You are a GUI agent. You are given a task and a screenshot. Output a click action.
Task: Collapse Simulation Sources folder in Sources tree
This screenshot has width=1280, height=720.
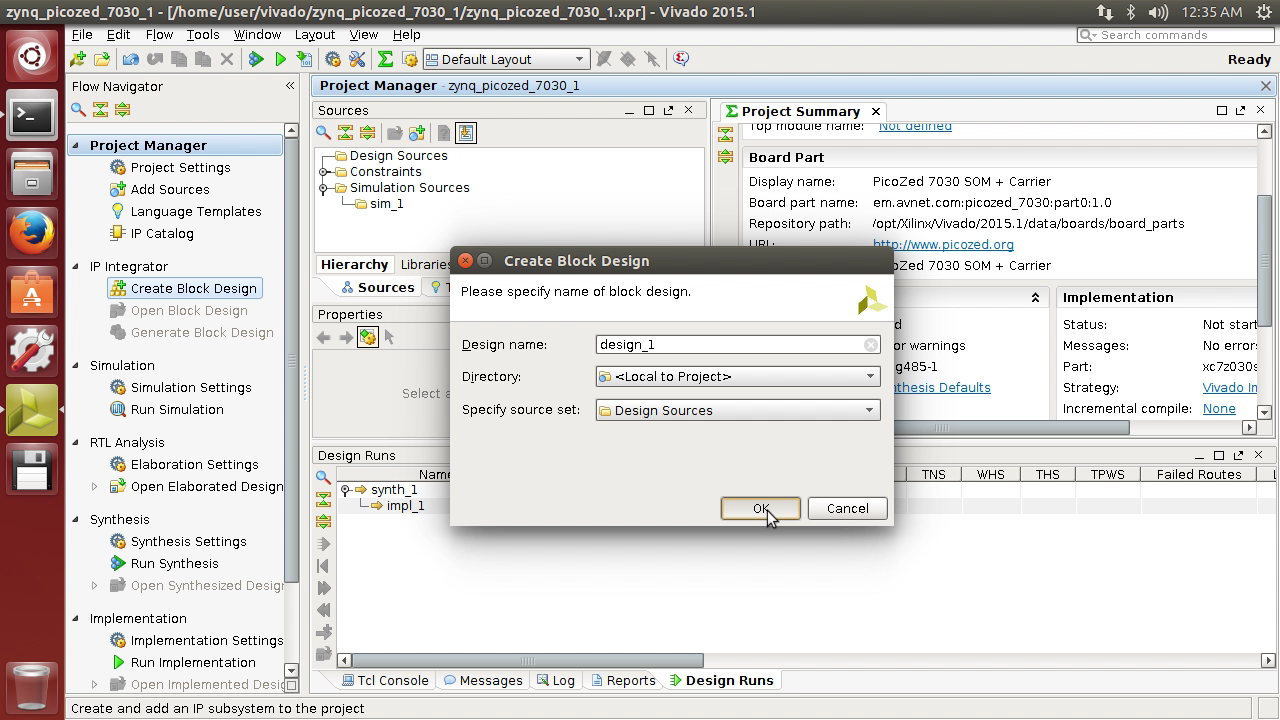tap(324, 188)
